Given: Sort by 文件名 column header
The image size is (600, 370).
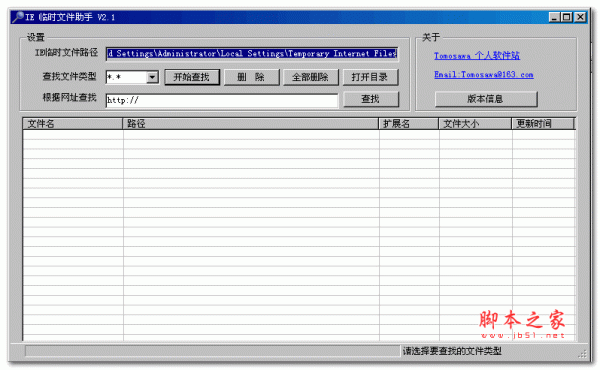Looking at the screenshot, I should point(73,124).
